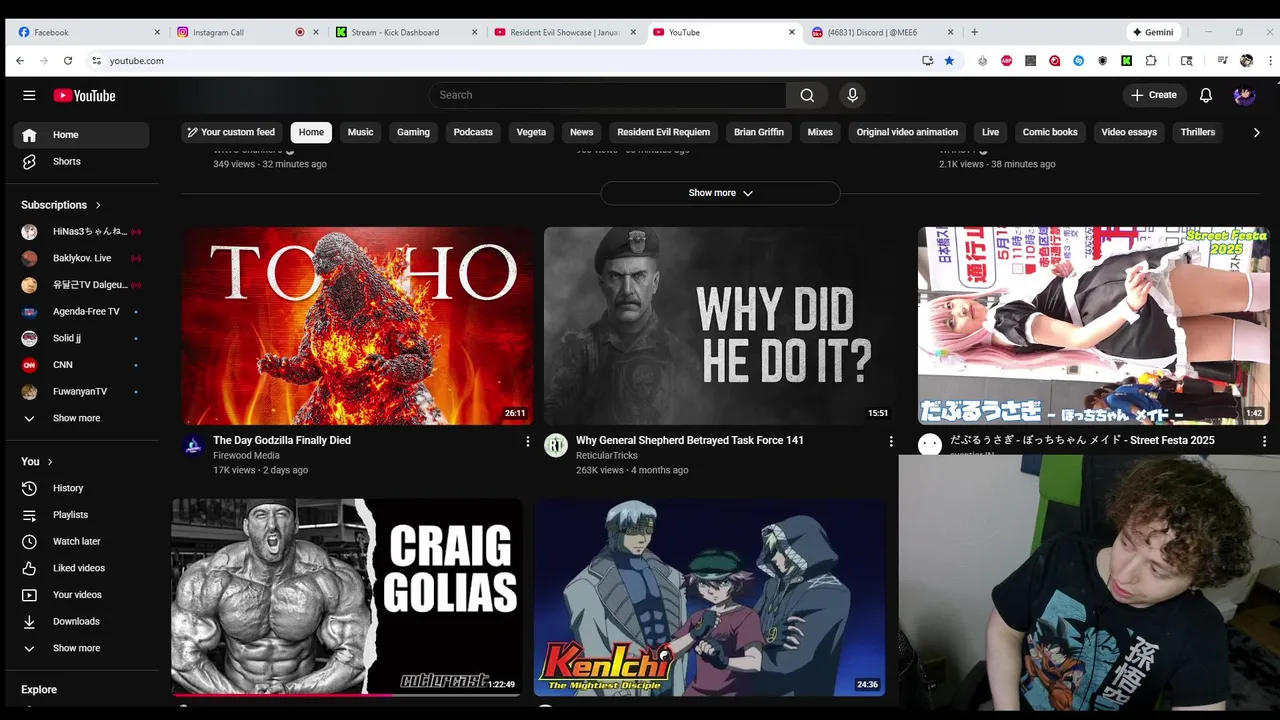1280x720 pixels.
Task: Close the Resident Evil Showcase tab
Action: pyautogui.click(x=632, y=32)
